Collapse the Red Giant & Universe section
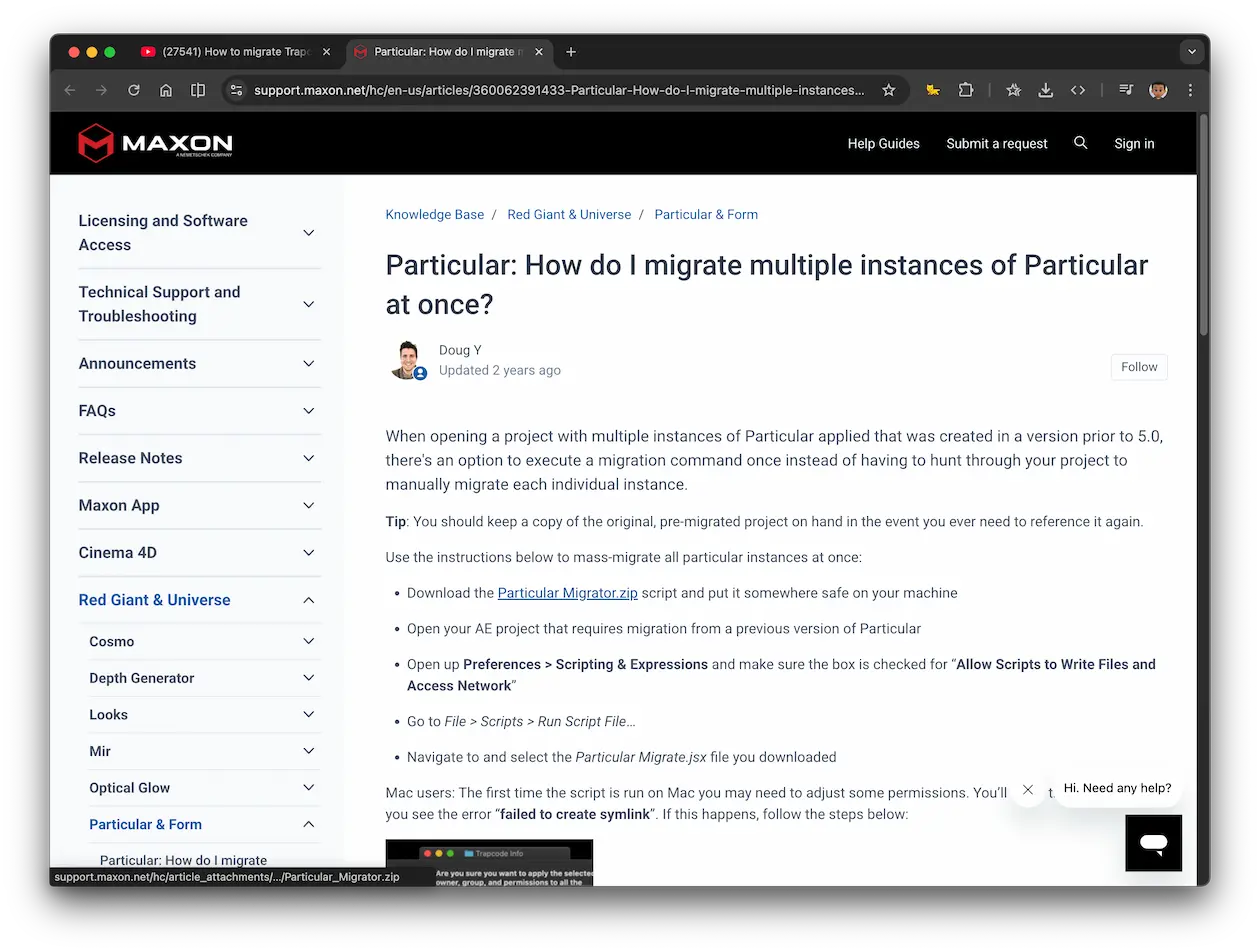The width and height of the screenshot is (1260, 952). 308,600
